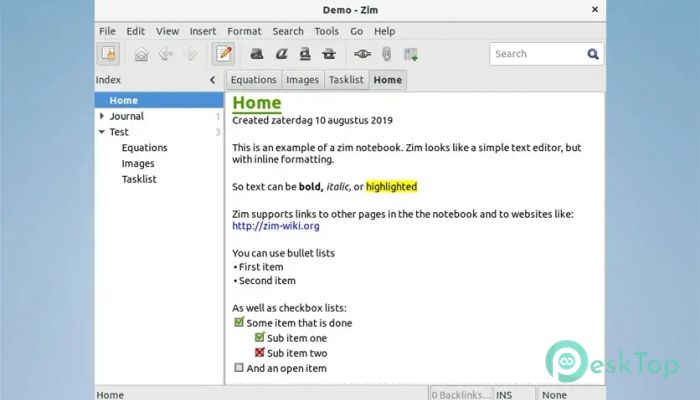This screenshot has height=400, width=700.
Task: Toggle the editable notebook pencil icon
Action: coord(223,54)
